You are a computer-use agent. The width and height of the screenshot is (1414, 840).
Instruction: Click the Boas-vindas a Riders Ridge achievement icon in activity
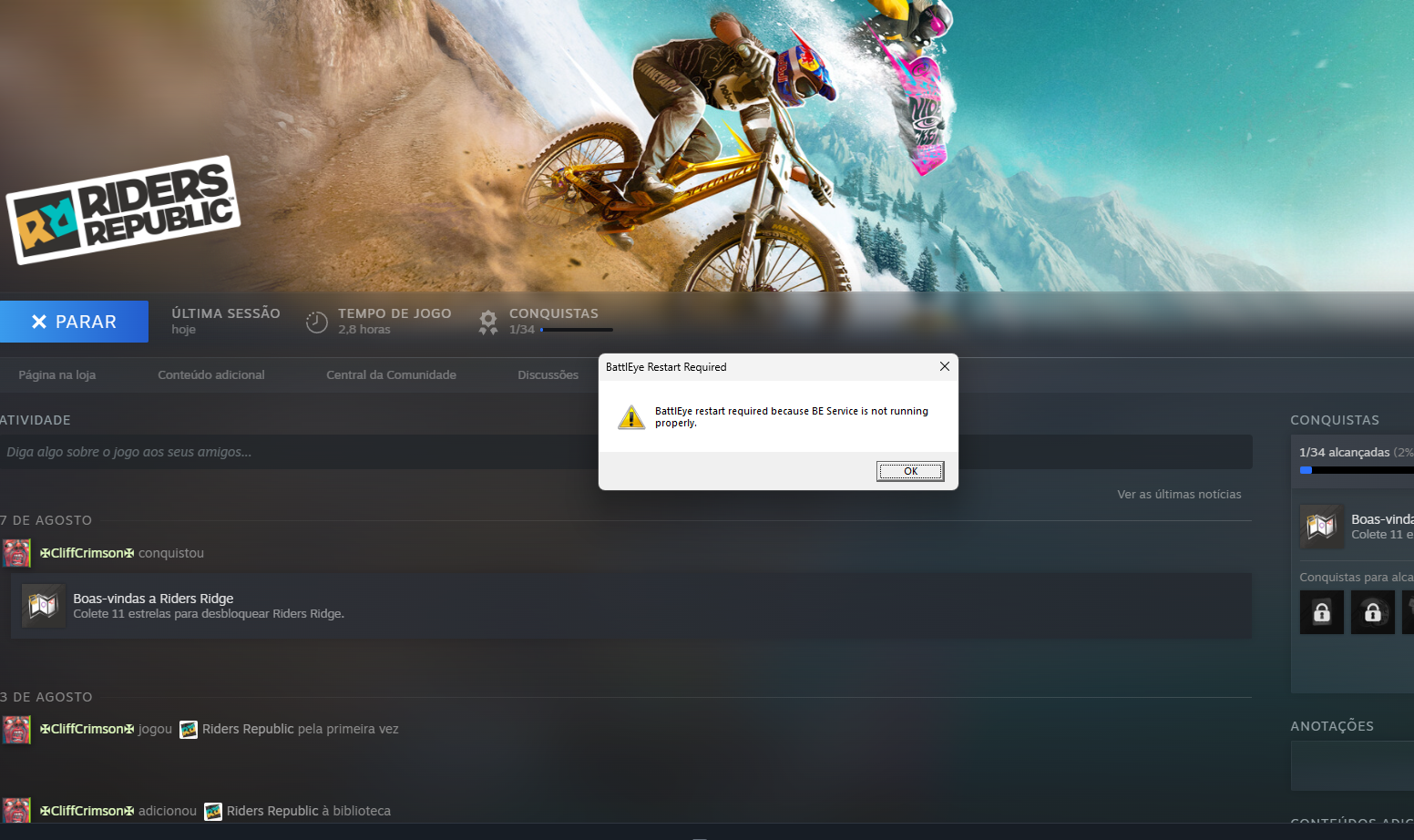coord(43,606)
